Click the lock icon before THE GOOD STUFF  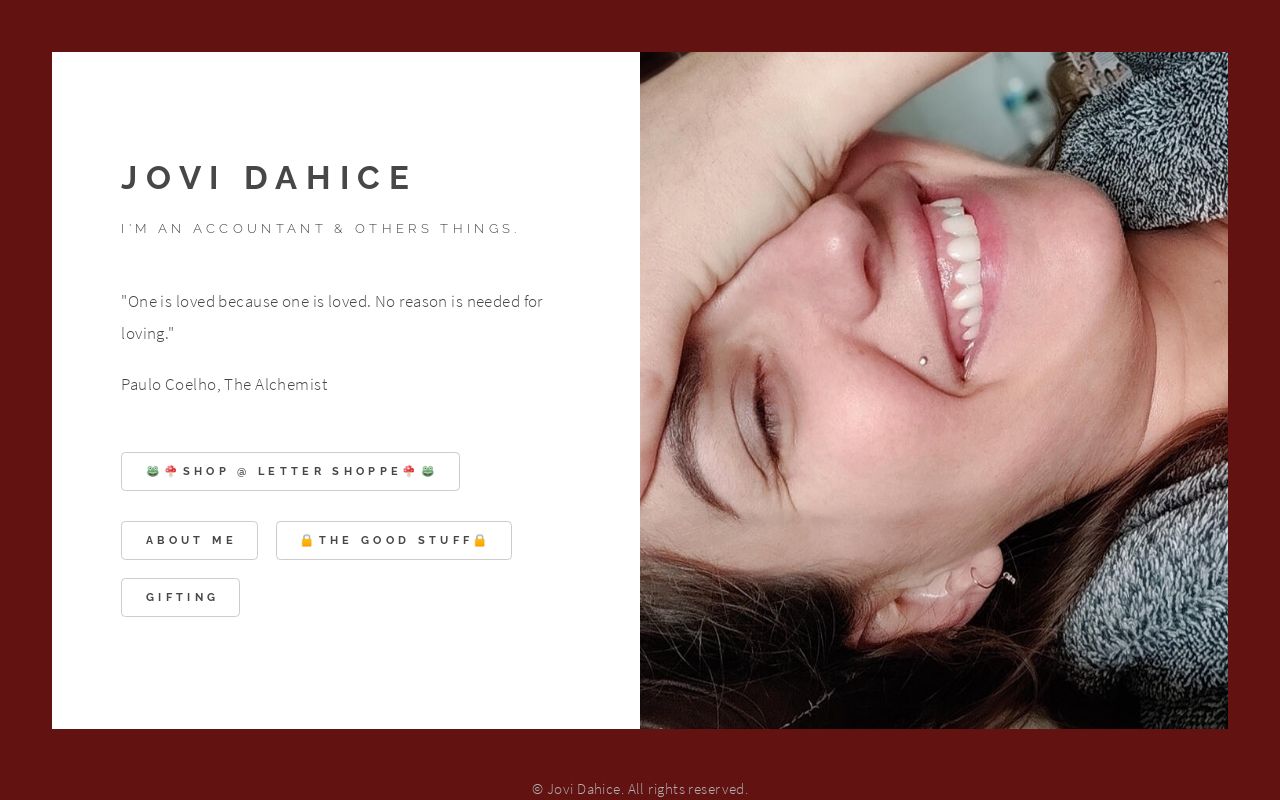click(307, 540)
